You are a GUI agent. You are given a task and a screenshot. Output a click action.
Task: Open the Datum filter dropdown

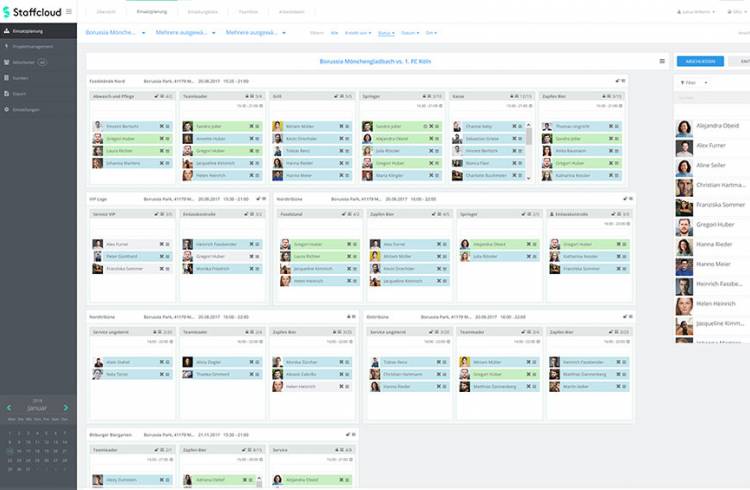pos(410,33)
